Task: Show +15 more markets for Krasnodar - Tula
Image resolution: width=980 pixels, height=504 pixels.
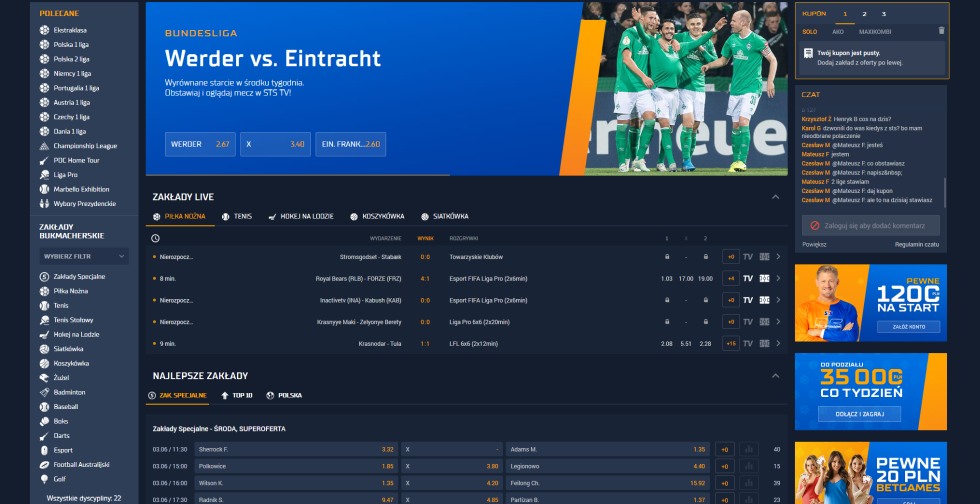Action: coord(730,343)
